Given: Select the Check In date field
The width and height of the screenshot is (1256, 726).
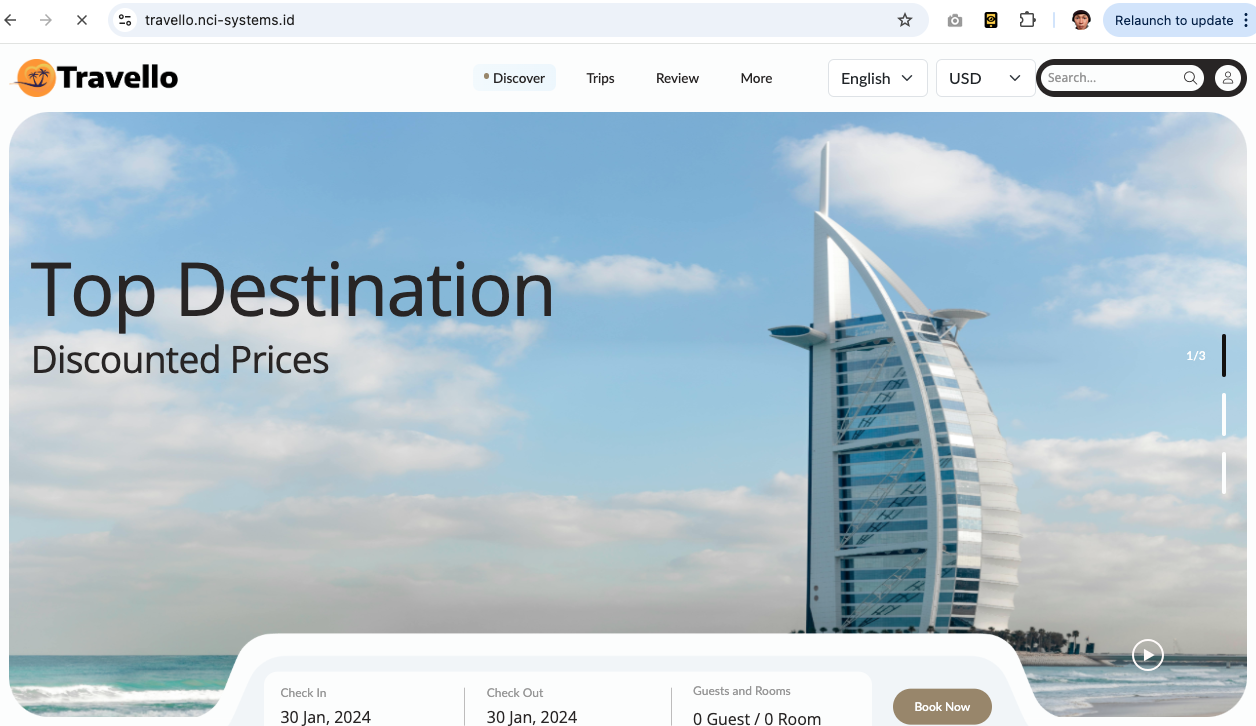Looking at the screenshot, I should [365, 705].
